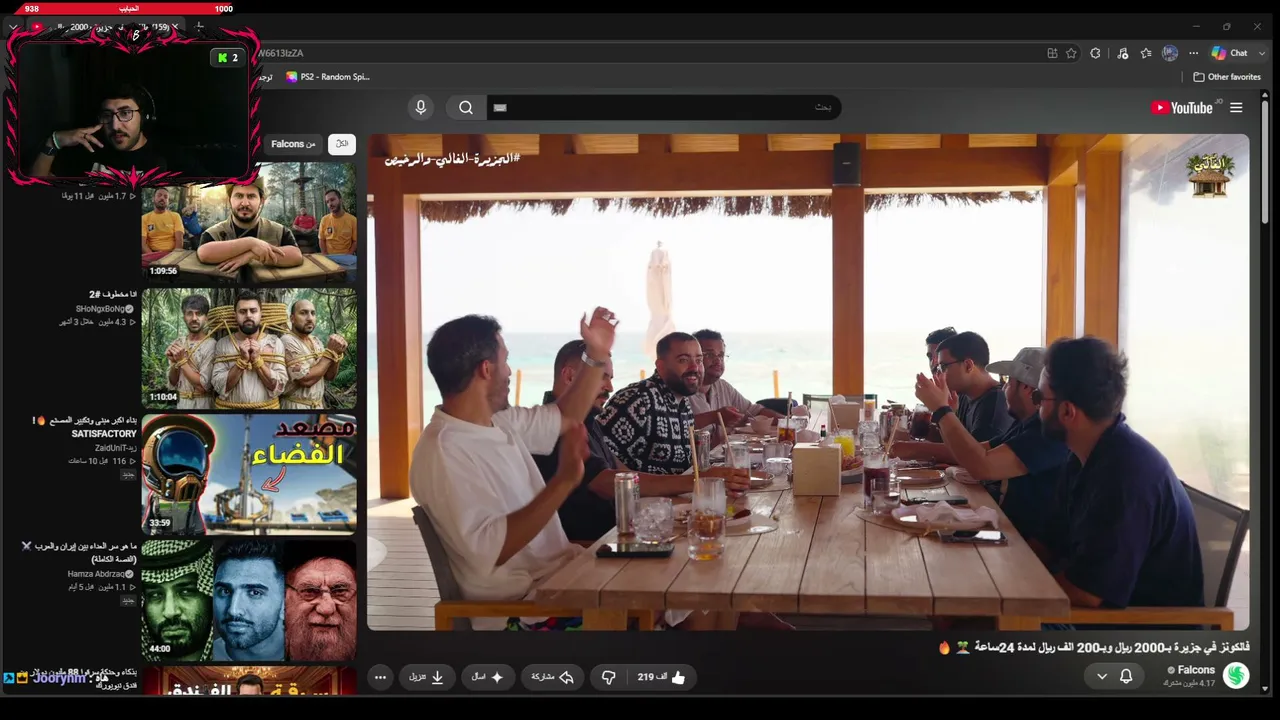Expand the Copilot Chat dropdown arrow

coord(1263,53)
